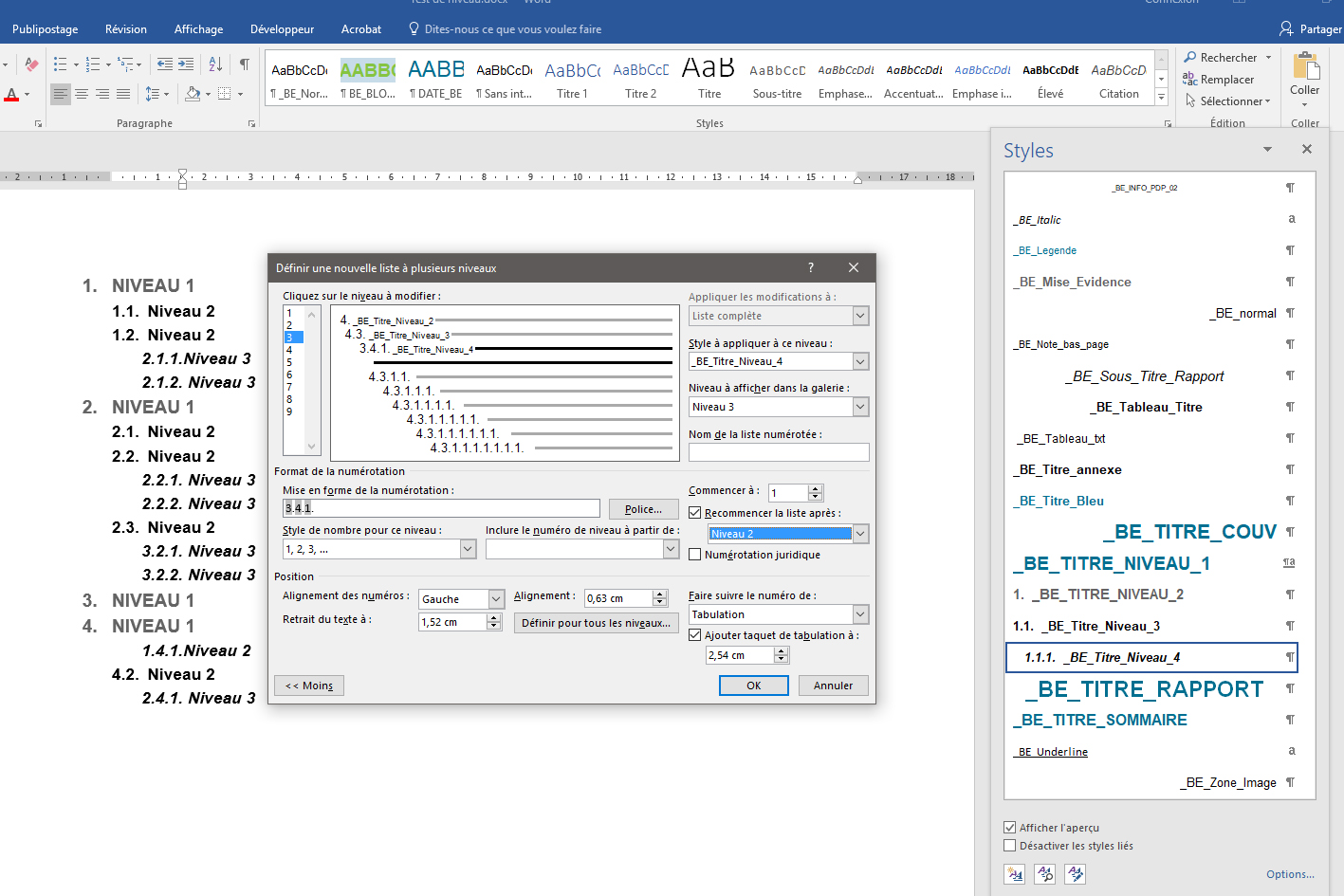Increase the paragraph indent
This screenshot has height=896, width=1344.
[186, 64]
